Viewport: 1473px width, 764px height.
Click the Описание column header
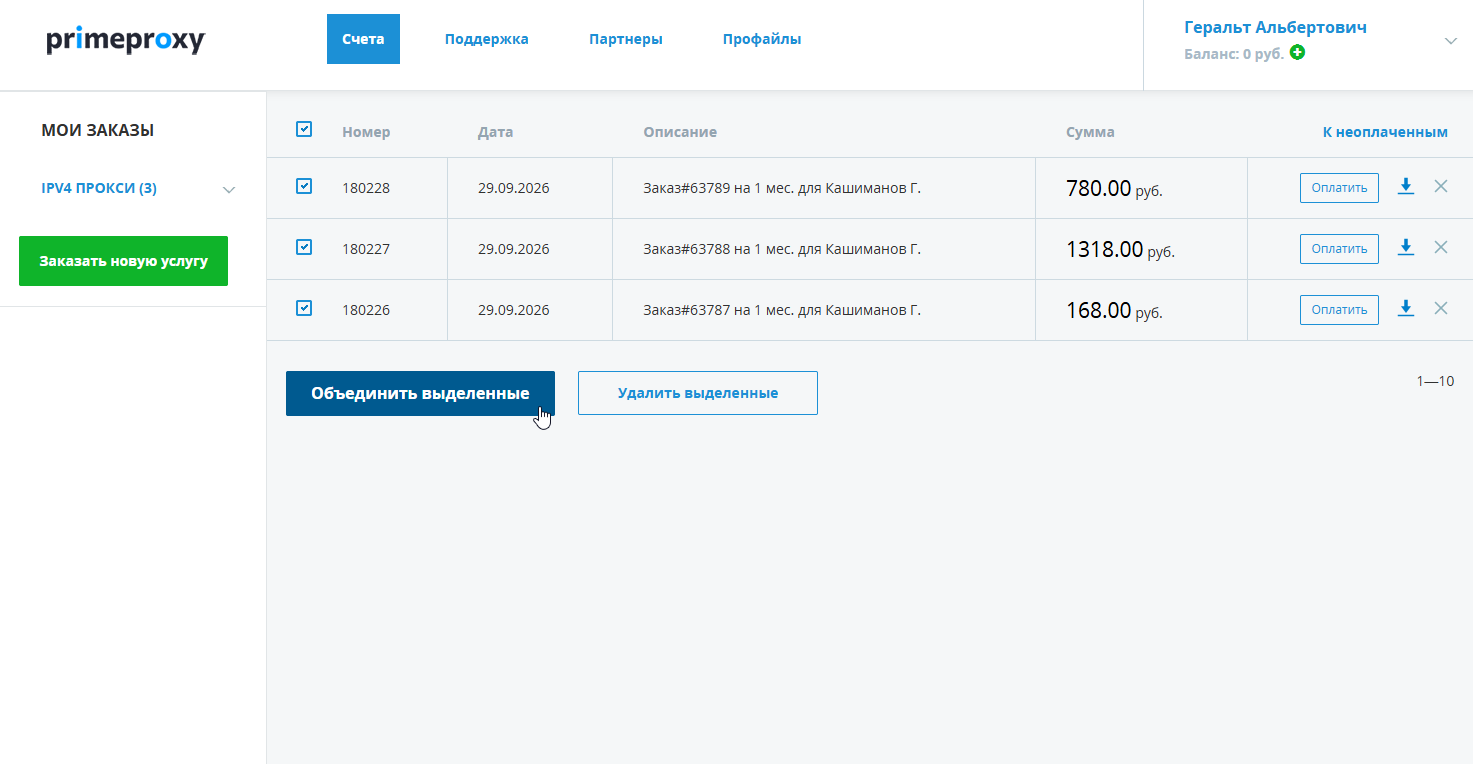(680, 132)
